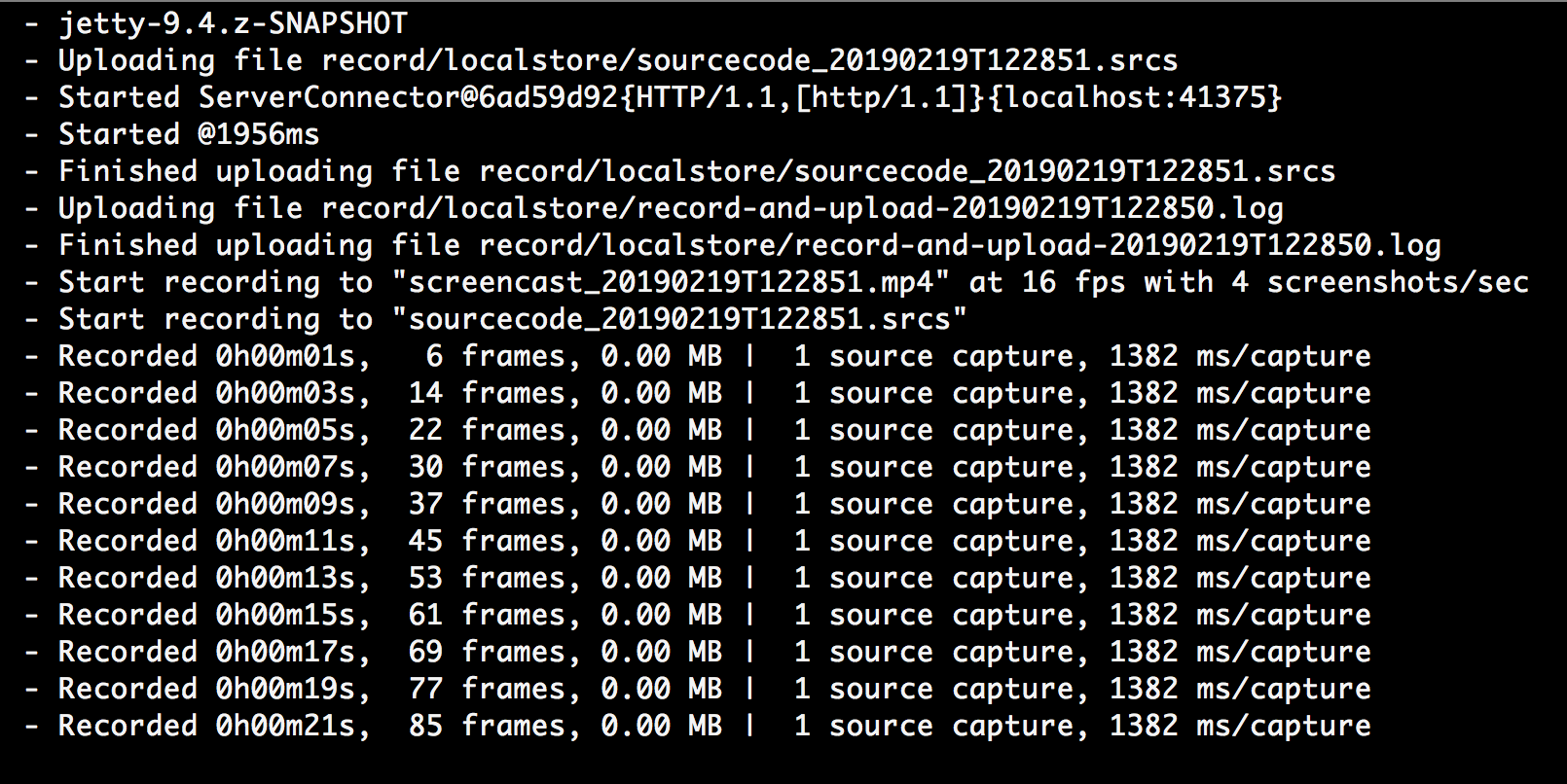This screenshot has width=1567, height=784.
Task: Click the path in the "Finished uploading" record-and-upload log line
Action: click(x=960, y=245)
